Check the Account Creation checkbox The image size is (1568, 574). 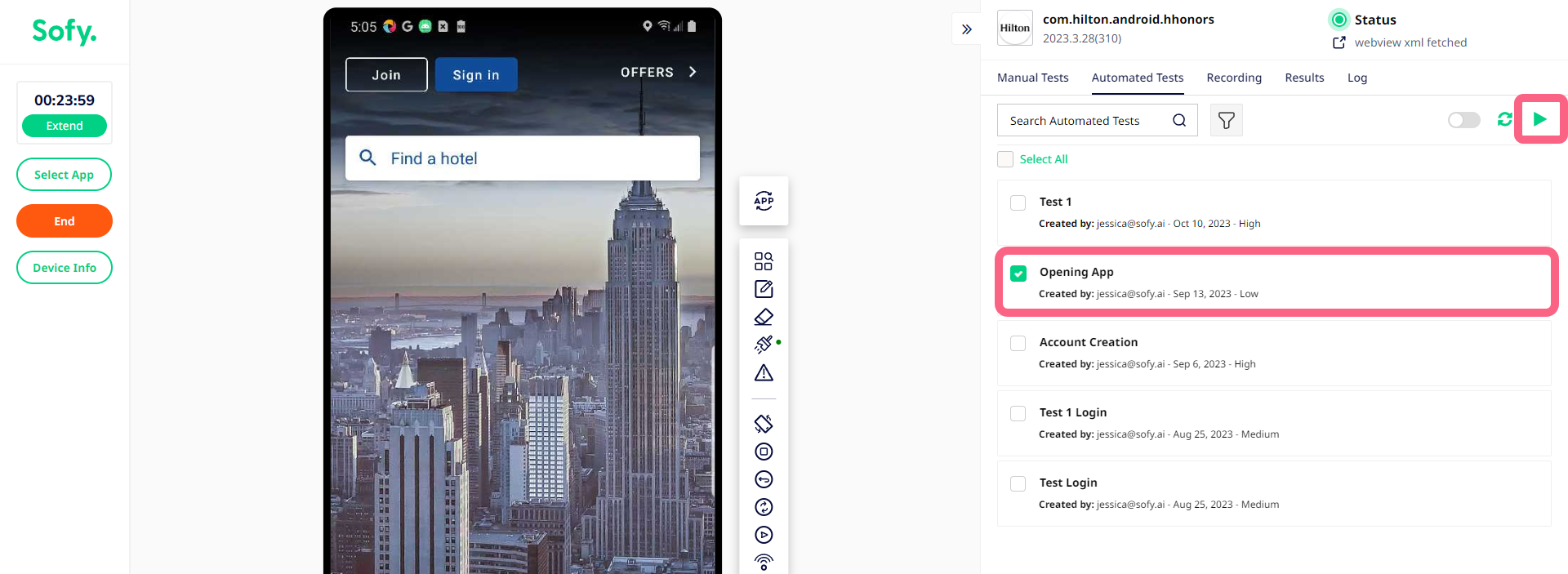[x=1018, y=343]
